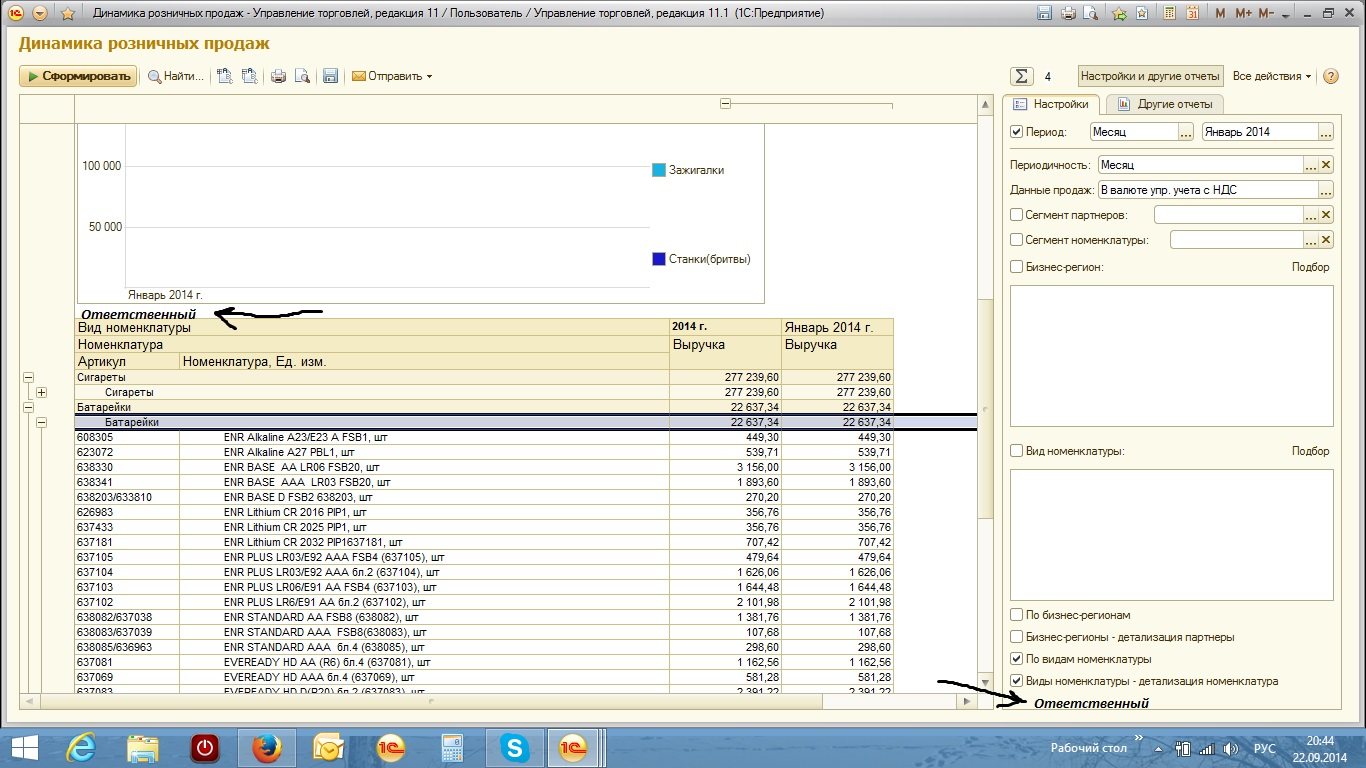Click the save icon in report toolbar

tap(330, 76)
